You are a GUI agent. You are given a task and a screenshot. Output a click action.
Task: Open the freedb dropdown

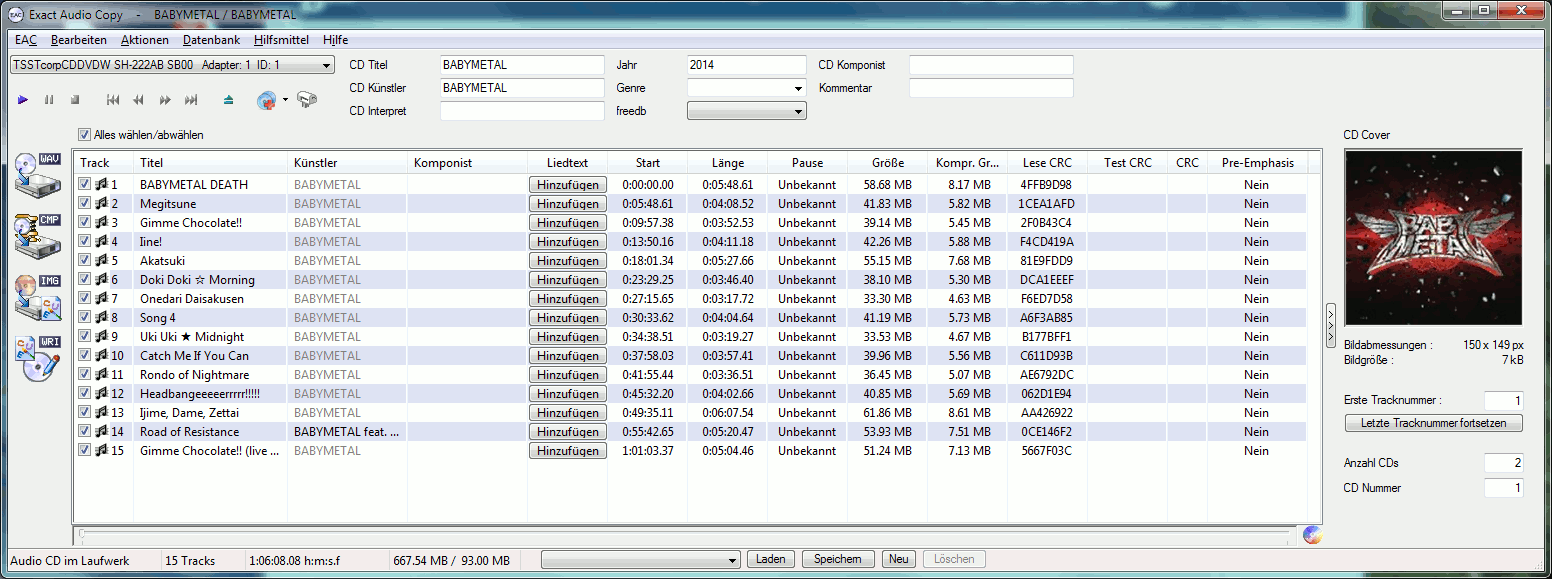(746, 111)
